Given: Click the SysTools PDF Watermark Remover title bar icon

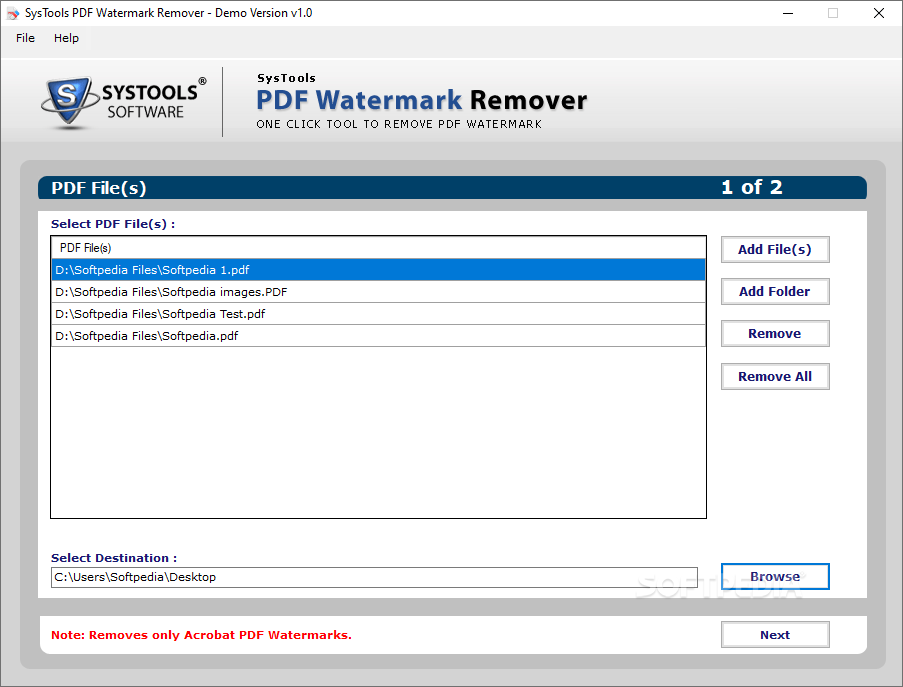Looking at the screenshot, I should (14, 13).
